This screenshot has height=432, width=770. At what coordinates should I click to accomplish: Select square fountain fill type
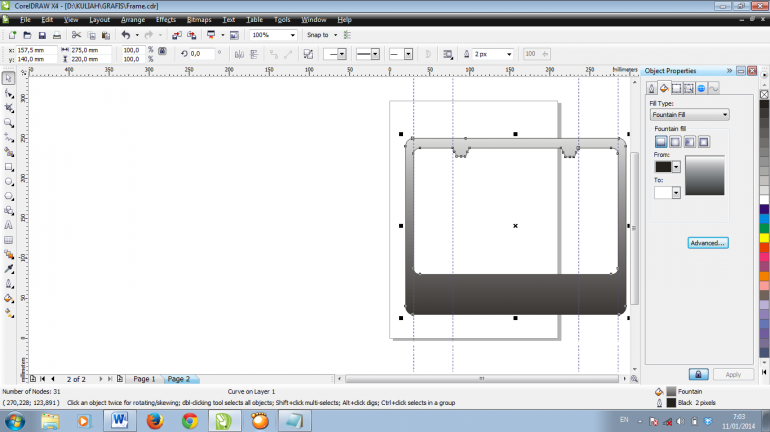click(x=704, y=142)
